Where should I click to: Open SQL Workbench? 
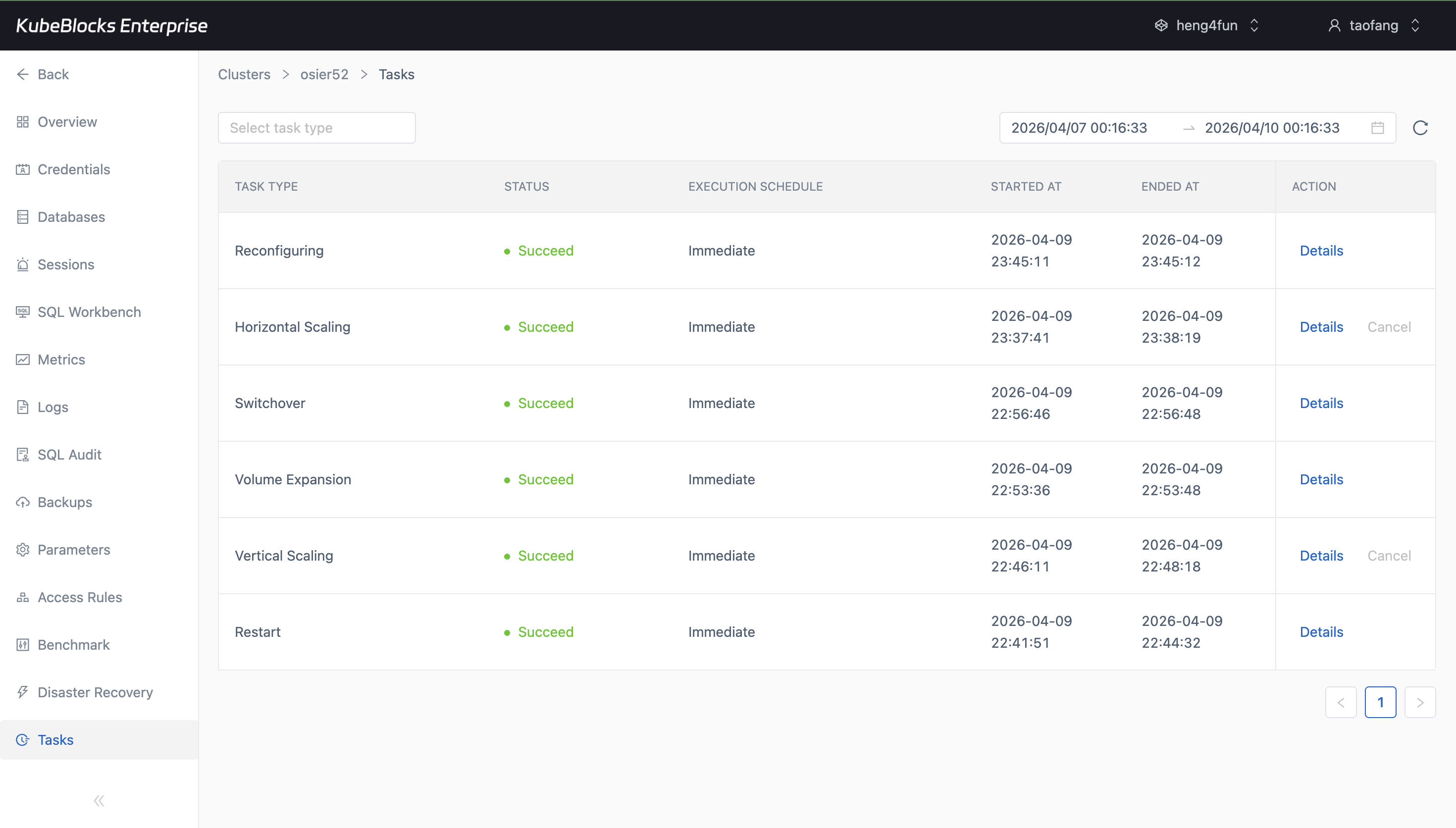(89, 311)
